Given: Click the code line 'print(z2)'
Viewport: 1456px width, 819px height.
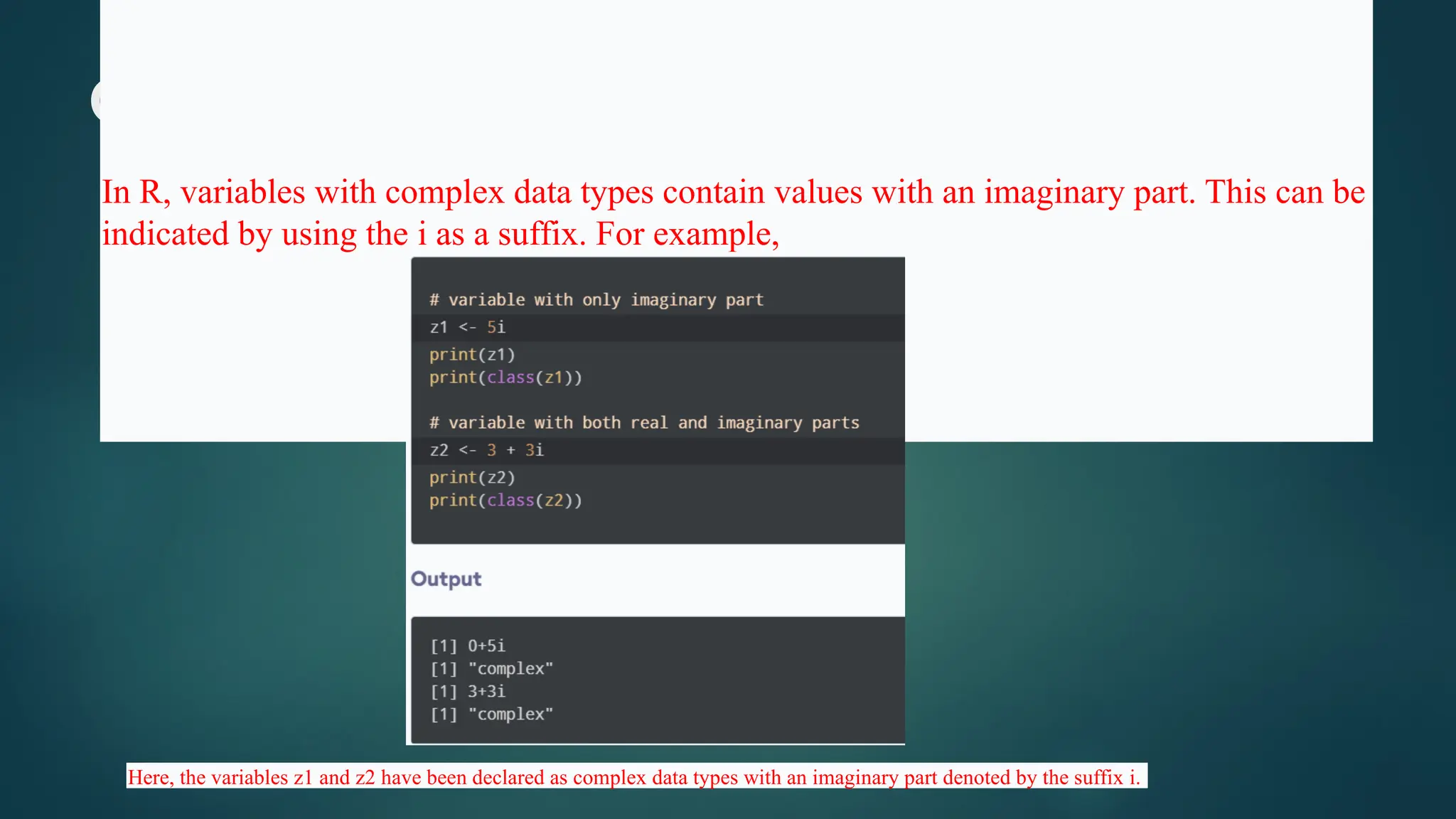Looking at the screenshot, I should pyautogui.click(x=472, y=478).
